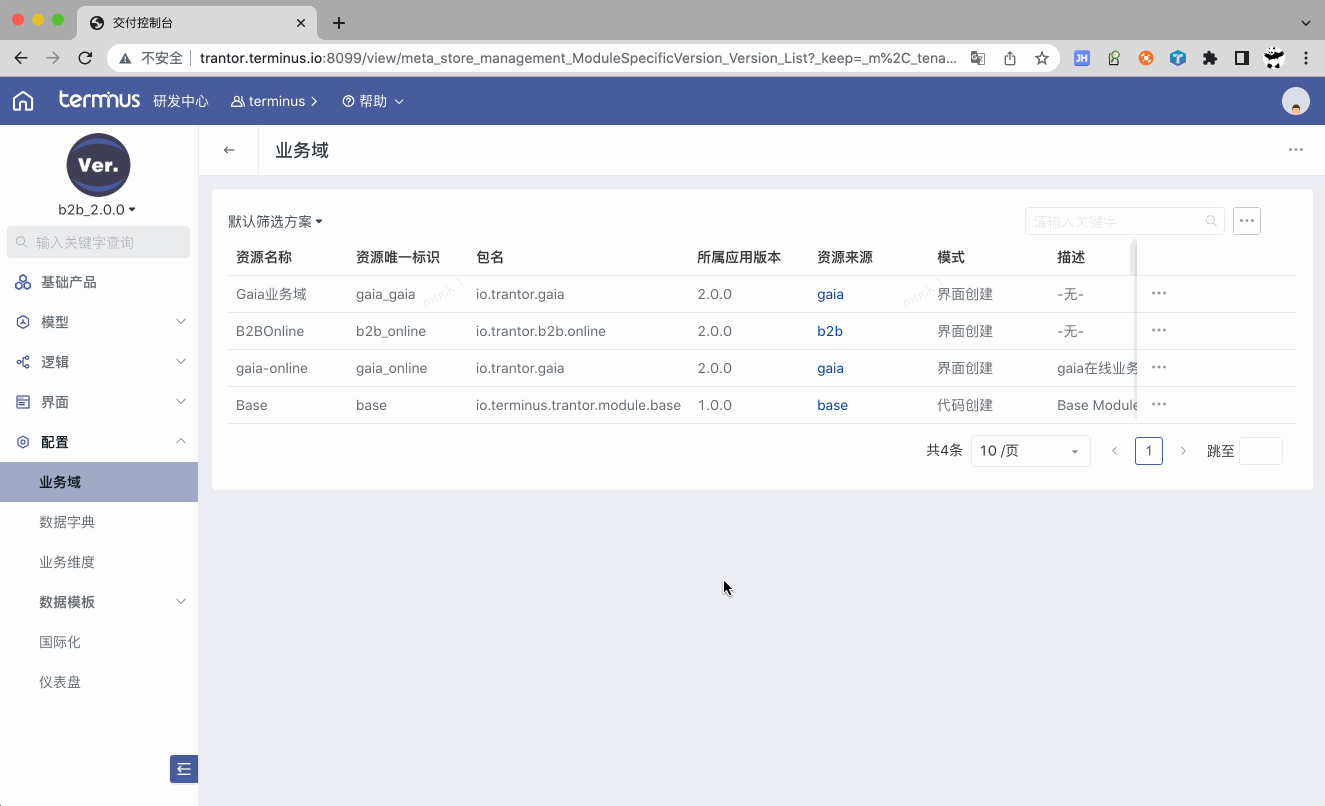Open row actions for Base

tap(1159, 405)
